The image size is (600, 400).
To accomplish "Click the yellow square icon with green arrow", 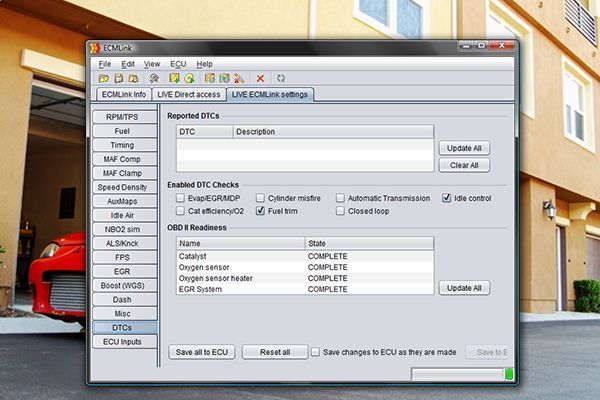I will coord(174,78).
